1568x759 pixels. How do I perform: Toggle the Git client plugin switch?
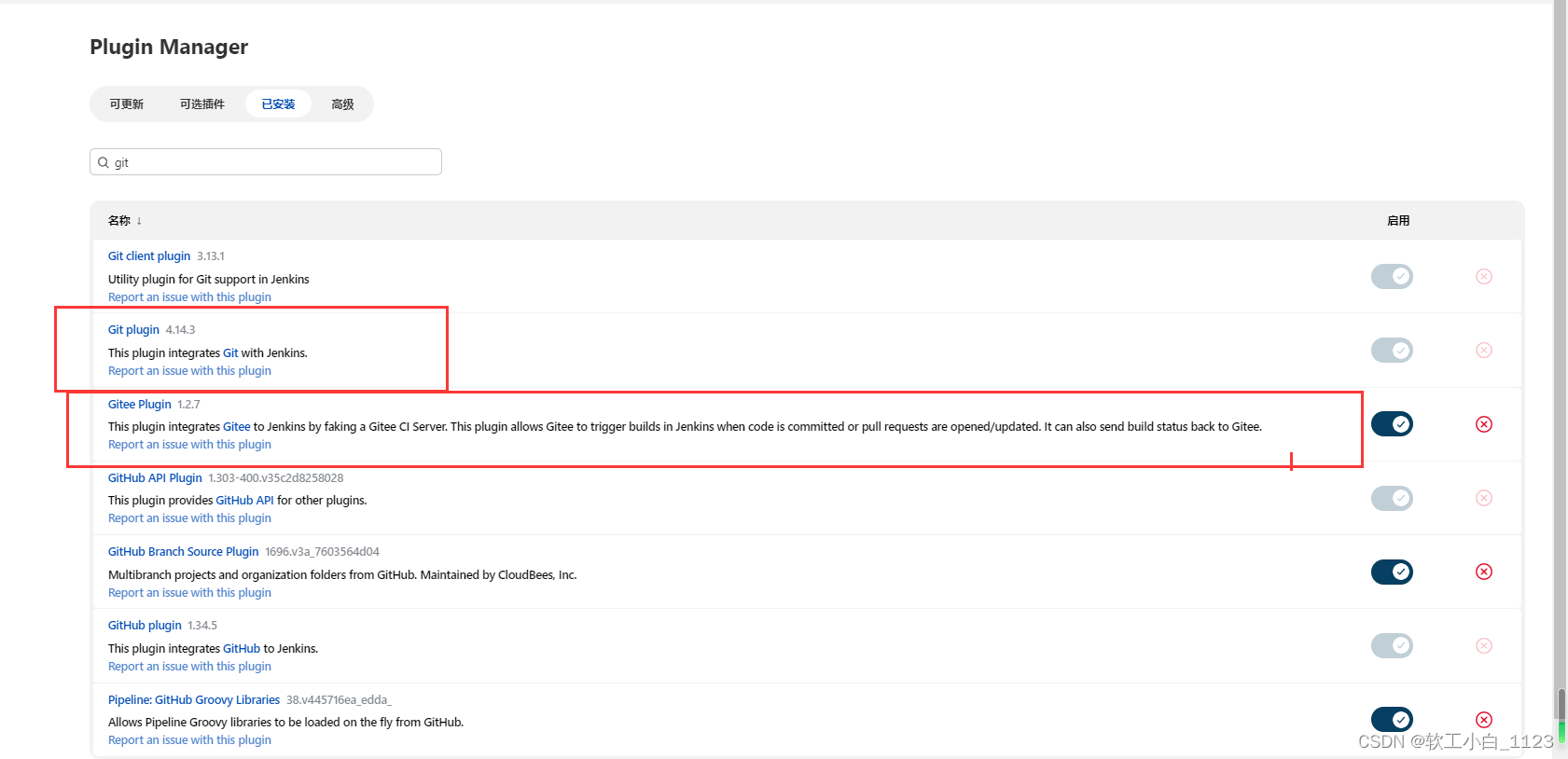point(1392,277)
